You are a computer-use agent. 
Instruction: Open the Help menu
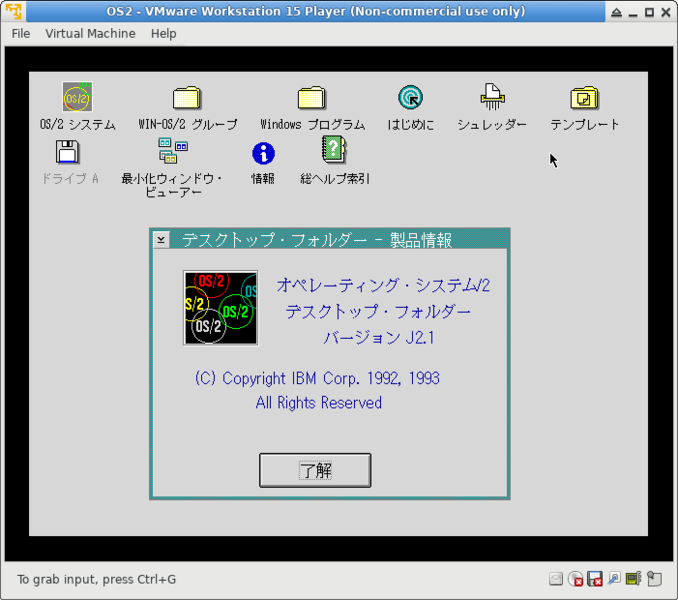coord(163,34)
